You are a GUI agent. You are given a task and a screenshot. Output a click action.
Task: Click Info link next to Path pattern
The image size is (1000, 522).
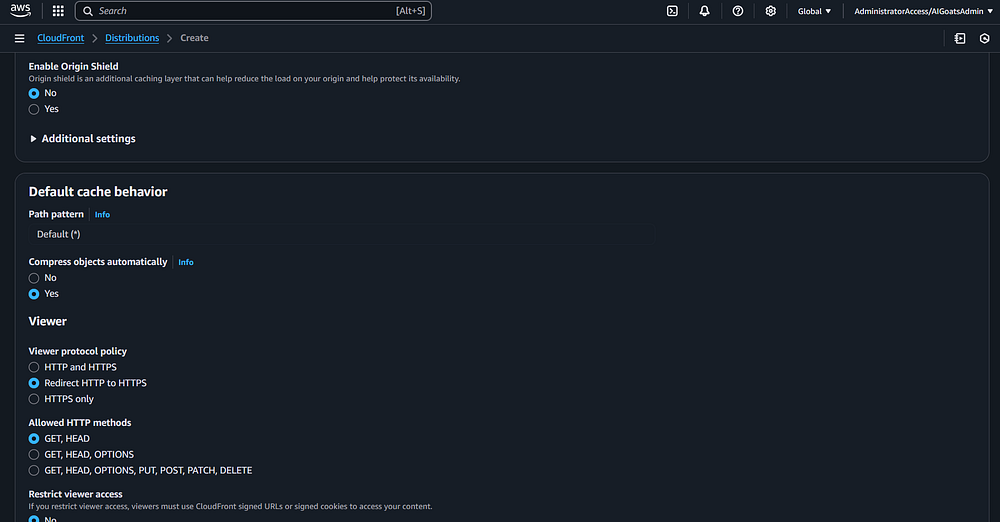(102, 215)
